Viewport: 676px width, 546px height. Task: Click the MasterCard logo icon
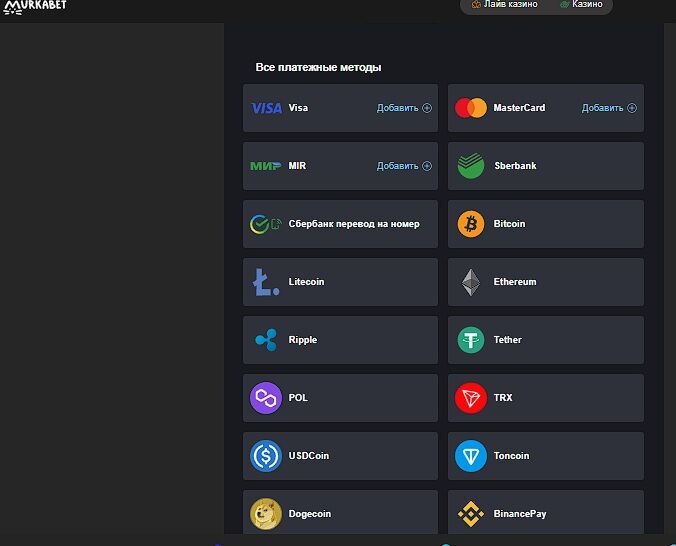tap(470, 108)
